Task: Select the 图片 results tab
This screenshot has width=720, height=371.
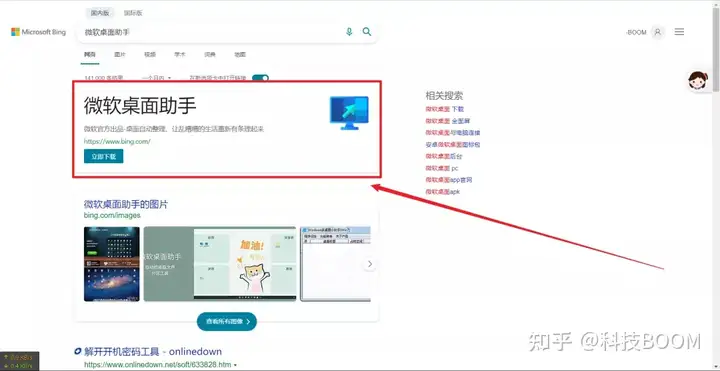Action: [120, 55]
